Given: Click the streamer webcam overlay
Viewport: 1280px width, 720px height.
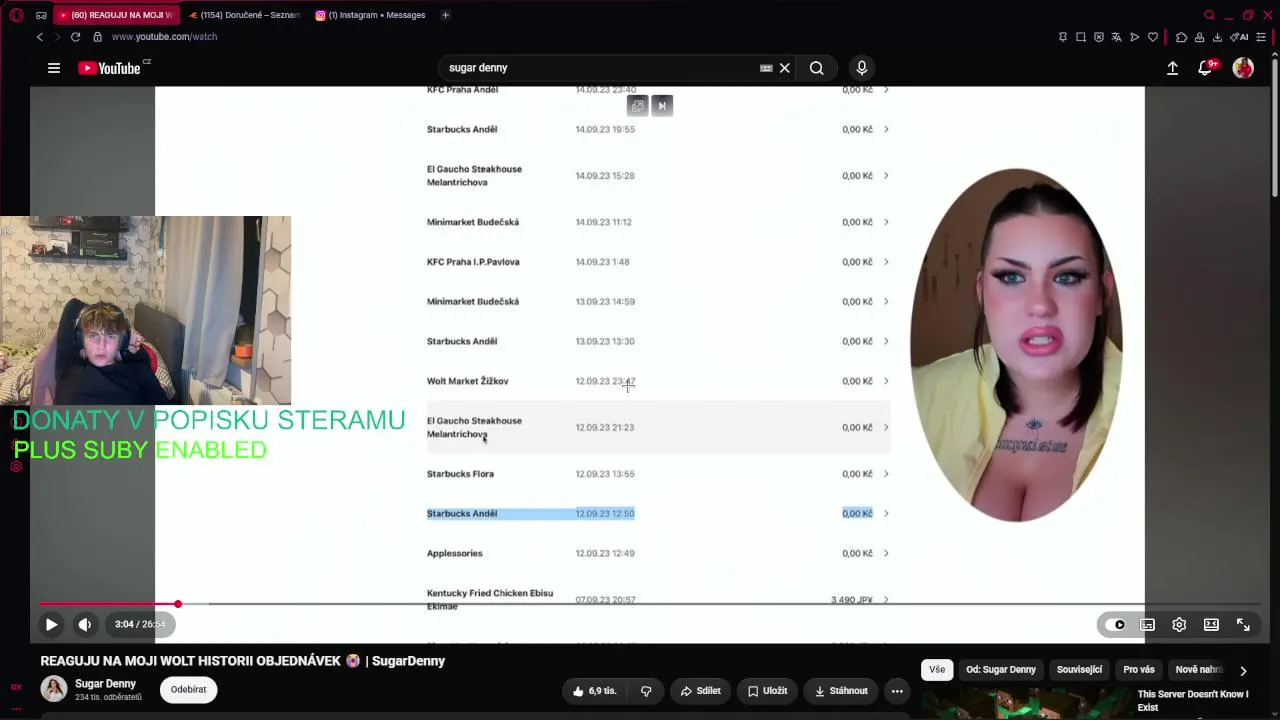Looking at the screenshot, I should [x=146, y=310].
